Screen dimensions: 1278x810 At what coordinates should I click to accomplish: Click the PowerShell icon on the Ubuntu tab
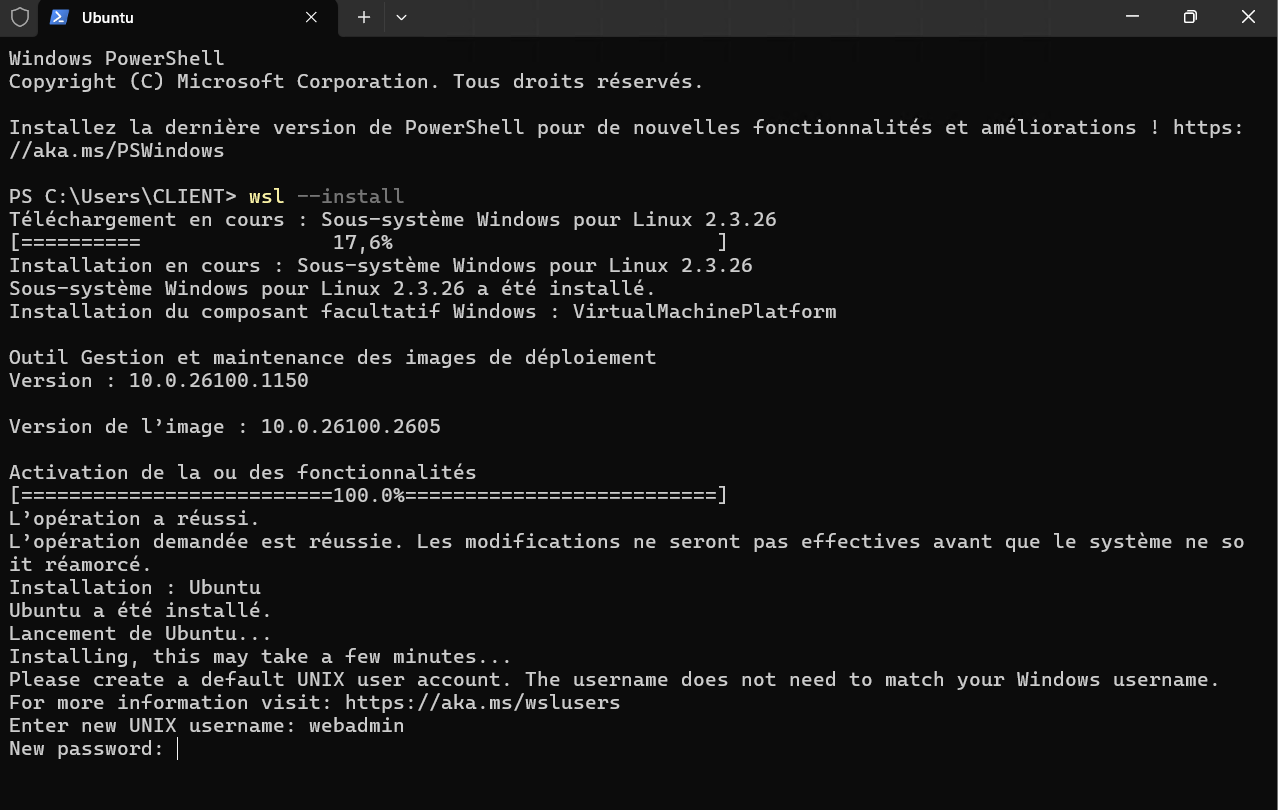coord(59,17)
